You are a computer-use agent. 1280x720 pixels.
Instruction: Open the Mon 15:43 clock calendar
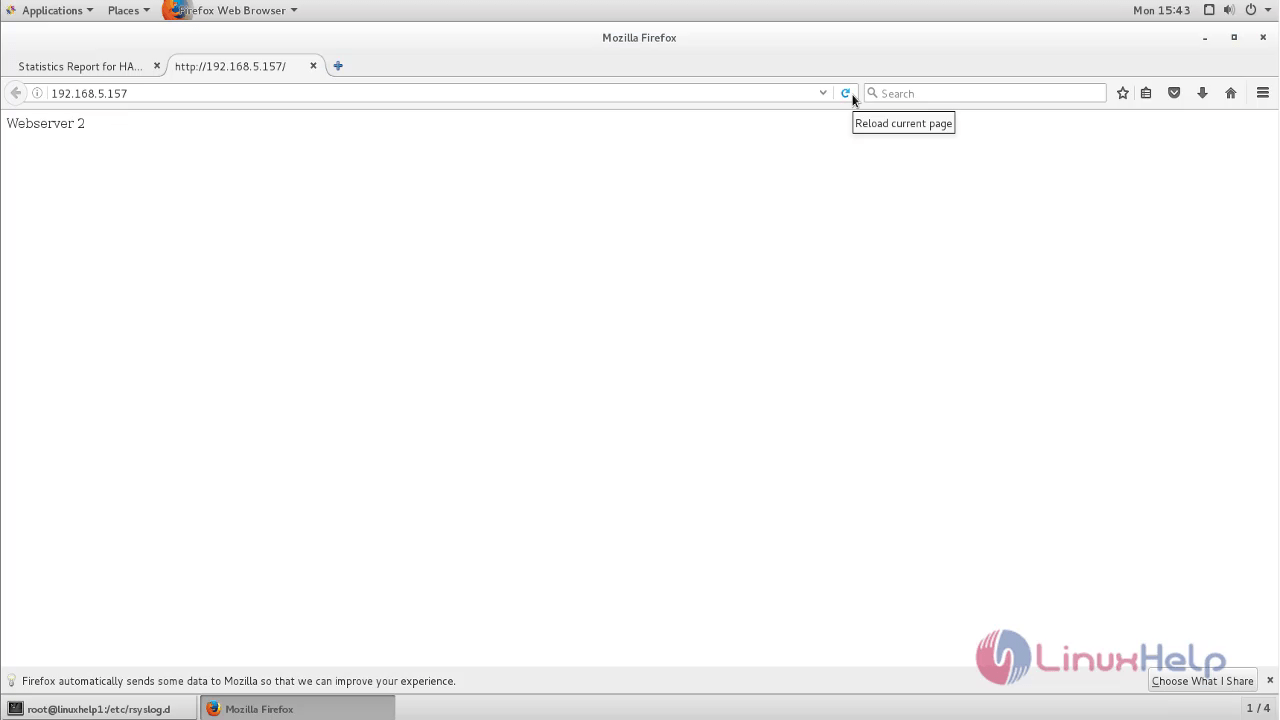pos(1161,10)
